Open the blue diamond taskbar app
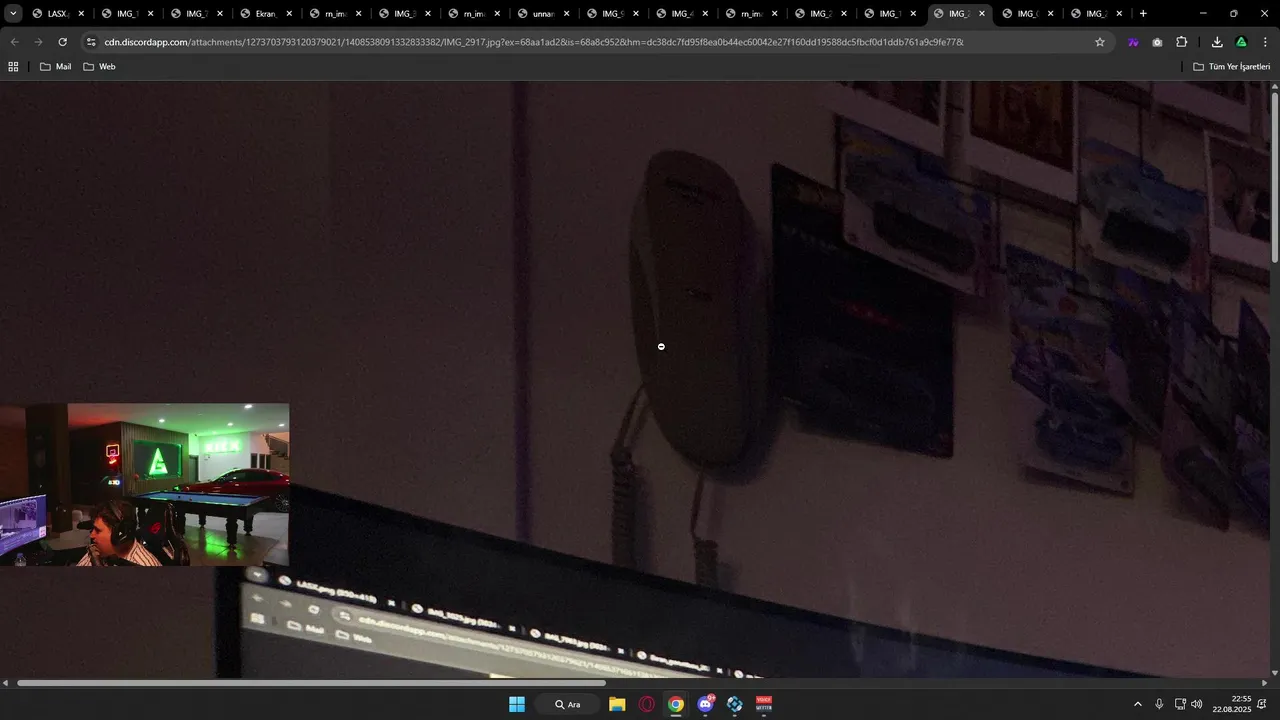The height and width of the screenshot is (720, 1280). (x=735, y=704)
